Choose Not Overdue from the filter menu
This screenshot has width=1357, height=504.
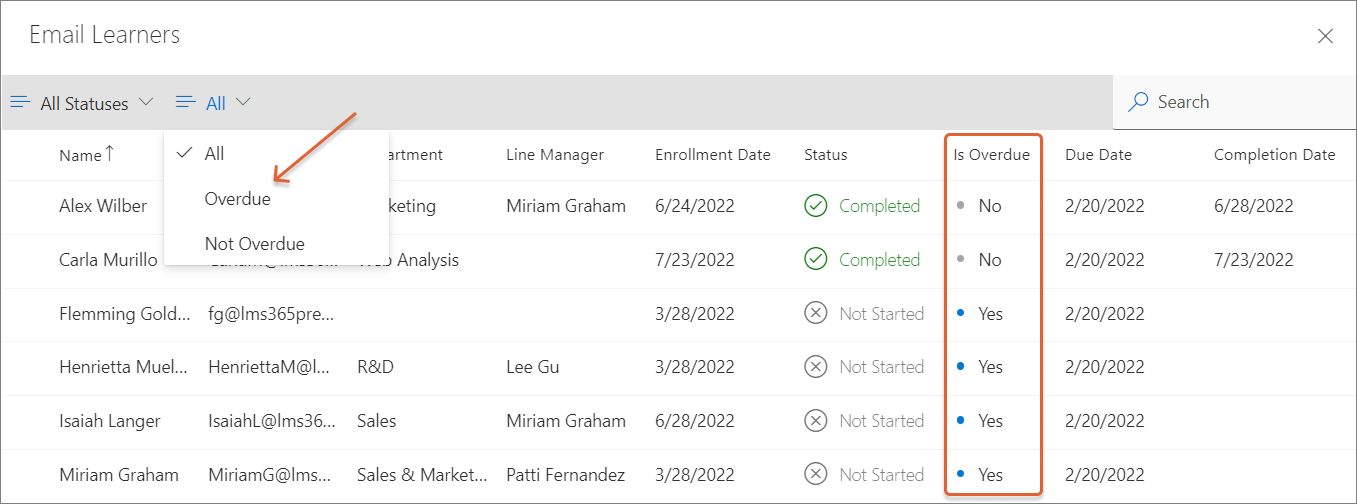[254, 244]
